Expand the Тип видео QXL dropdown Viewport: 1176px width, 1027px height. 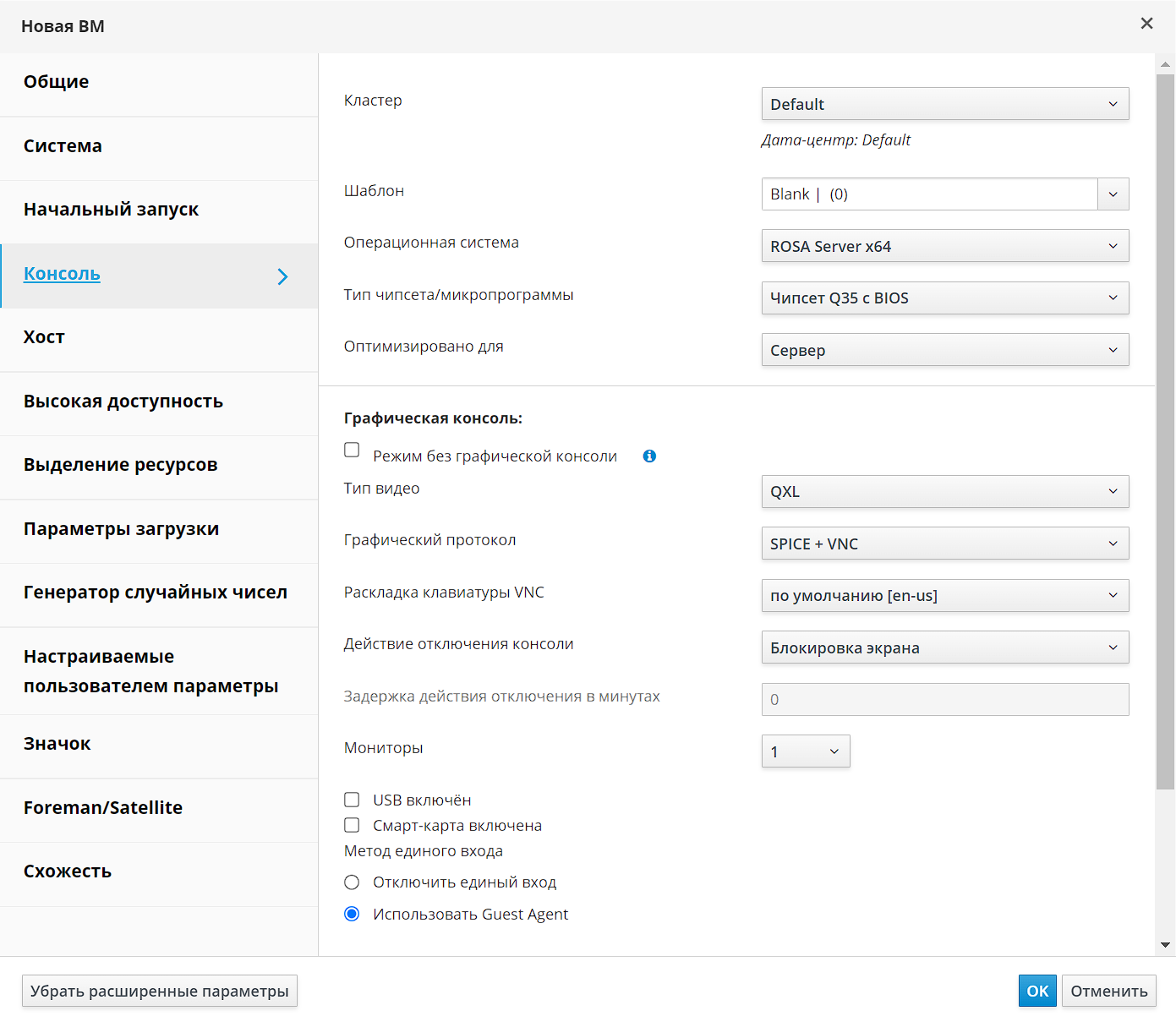(x=944, y=492)
